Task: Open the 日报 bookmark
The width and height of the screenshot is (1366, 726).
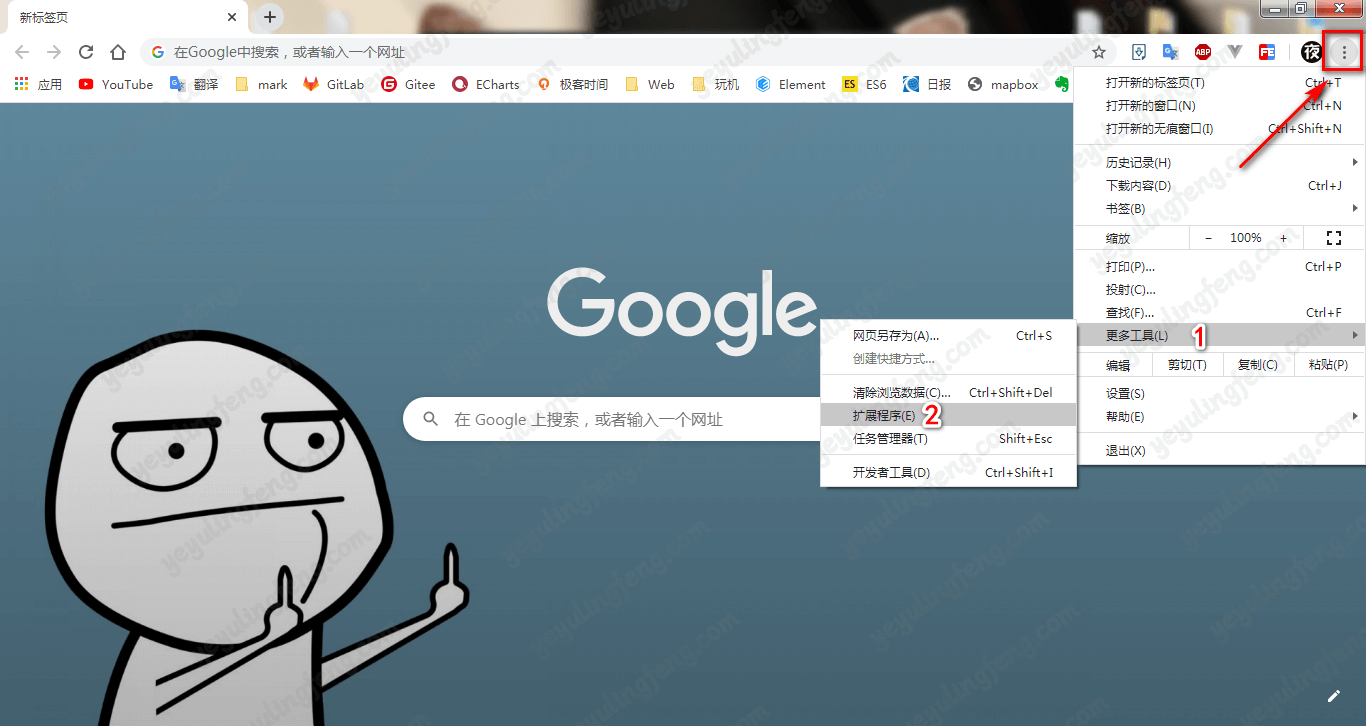Action: coord(927,85)
